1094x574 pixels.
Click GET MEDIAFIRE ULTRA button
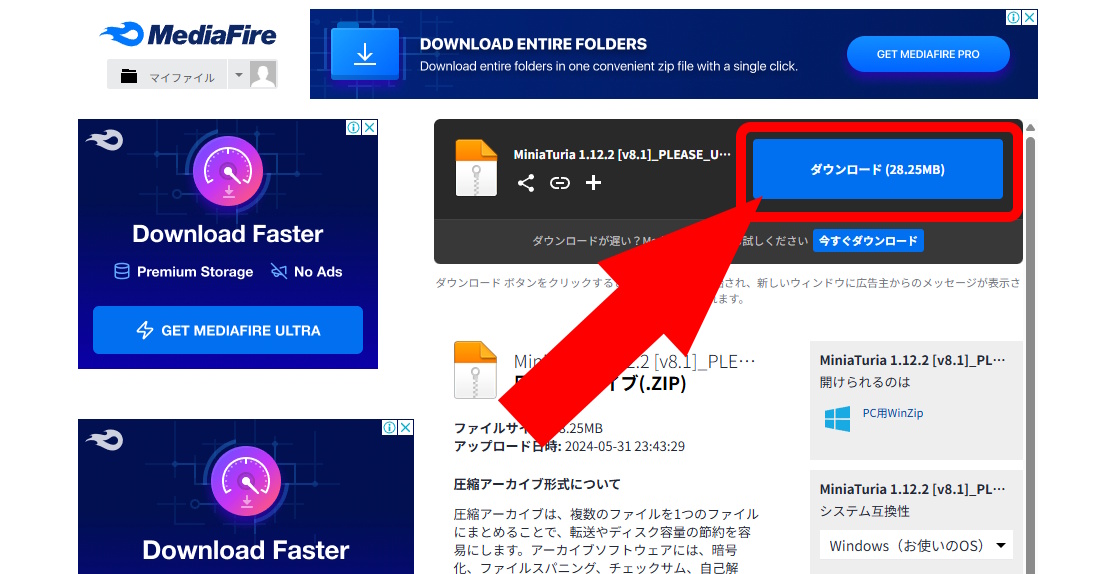(x=228, y=330)
